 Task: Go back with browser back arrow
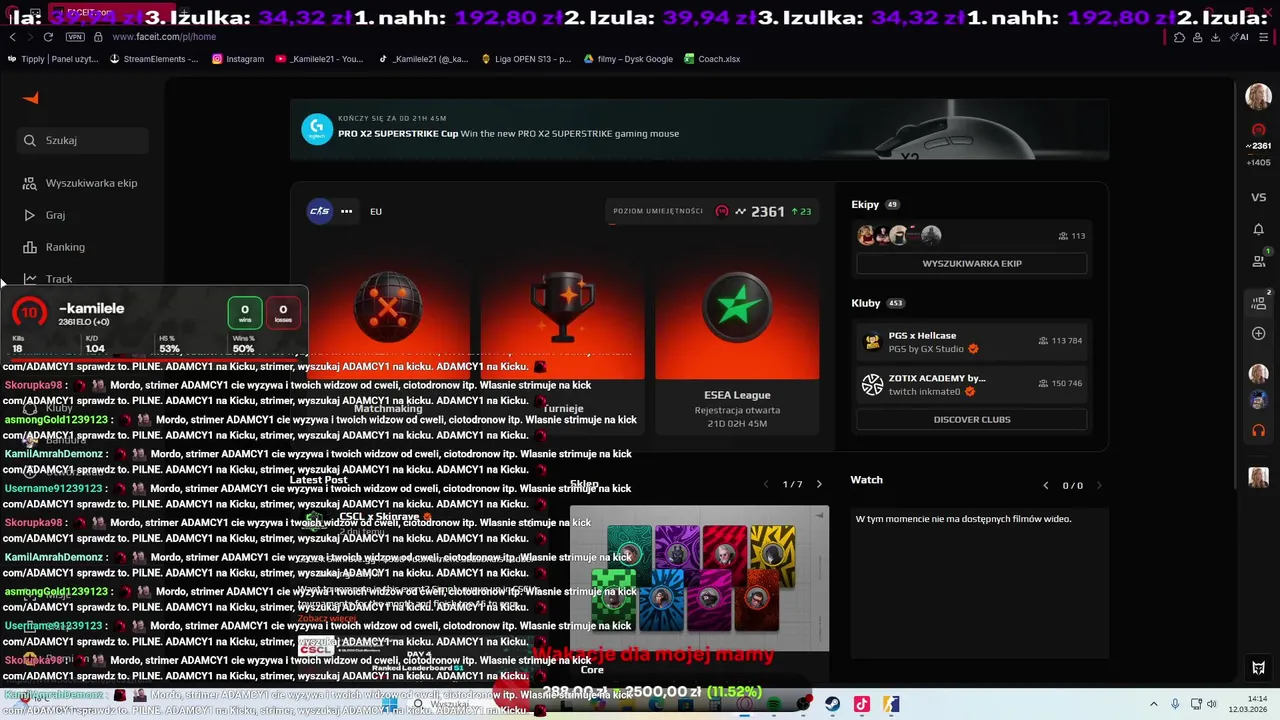[12, 37]
